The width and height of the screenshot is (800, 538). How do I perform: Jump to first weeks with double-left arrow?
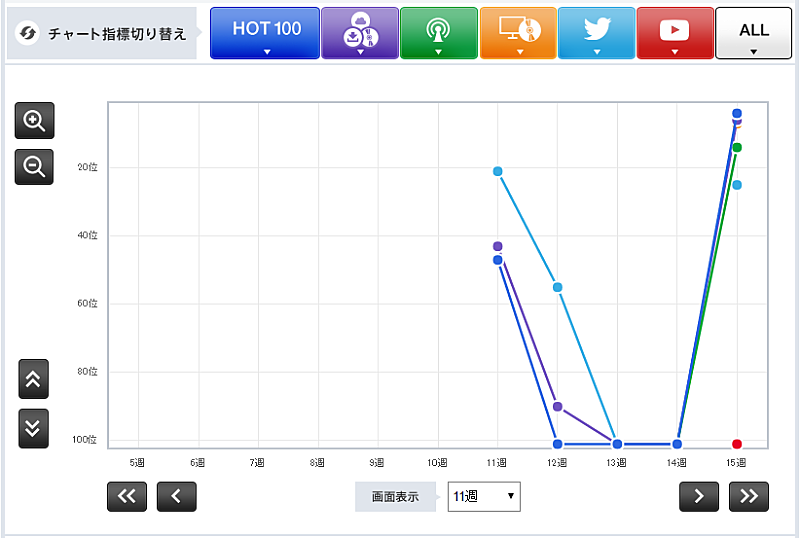126,496
